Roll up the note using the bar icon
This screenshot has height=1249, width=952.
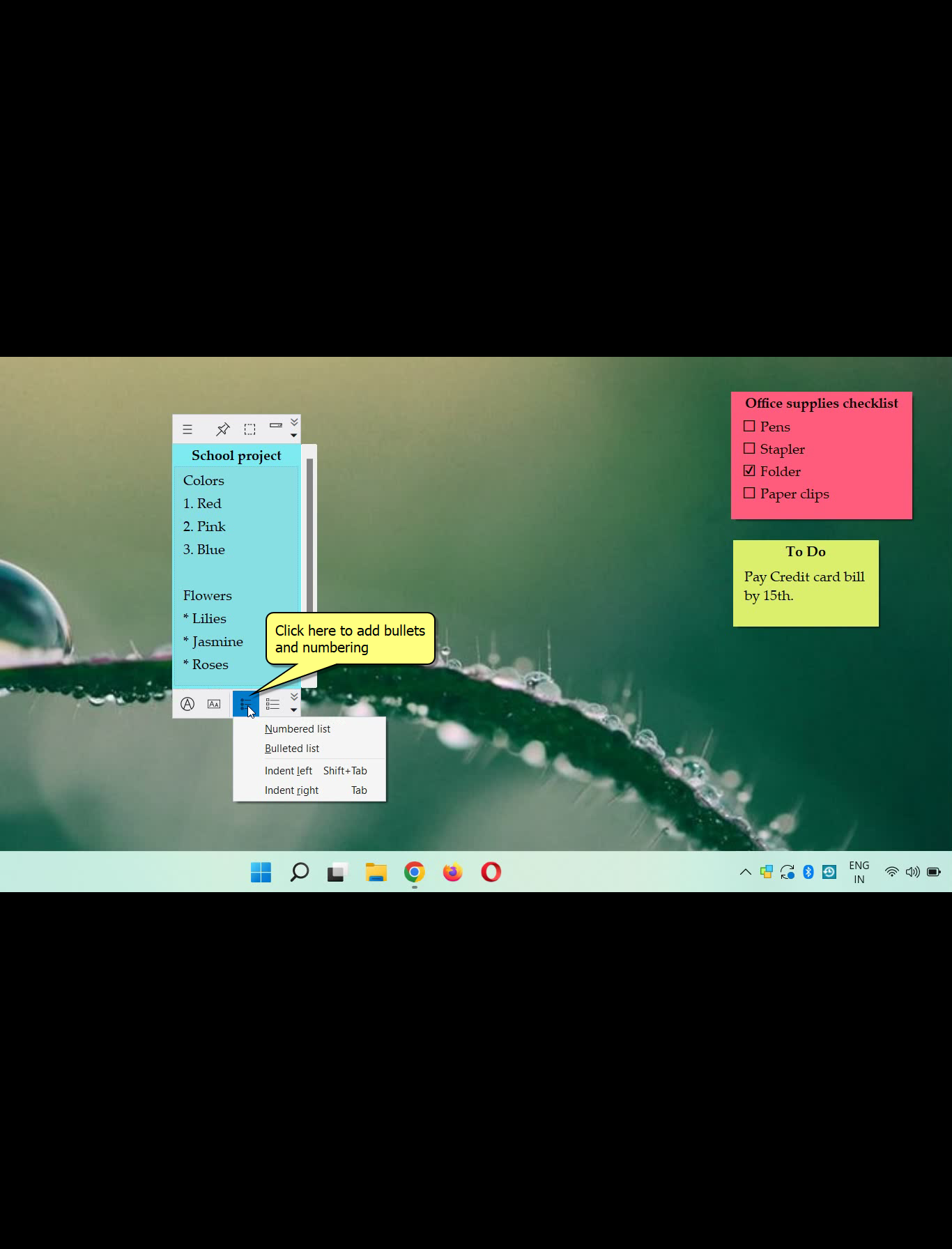pyautogui.click(x=276, y=425)
